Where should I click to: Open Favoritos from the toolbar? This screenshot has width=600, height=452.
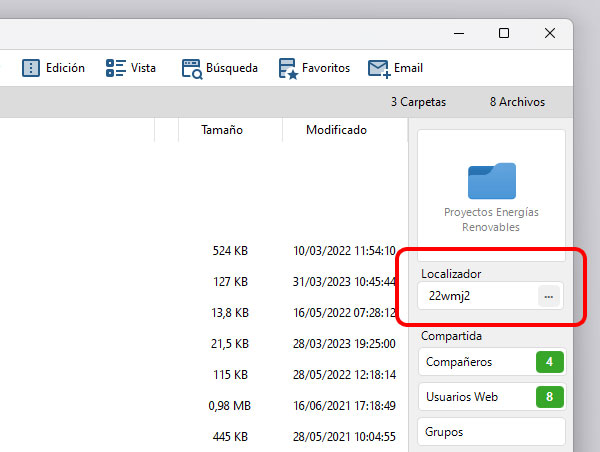[315, 68]
